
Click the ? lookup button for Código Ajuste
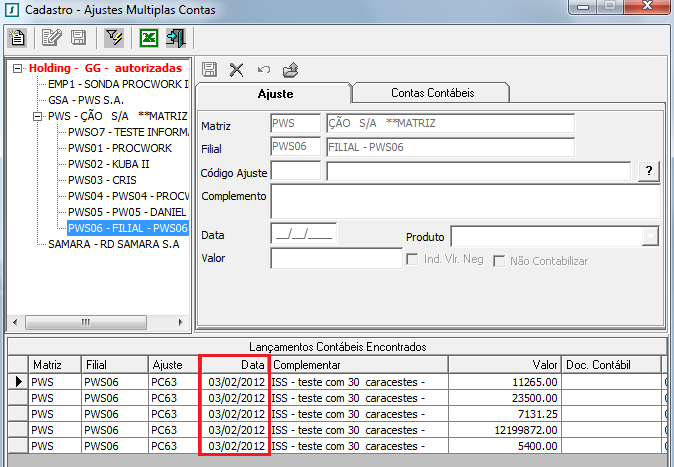649,171
